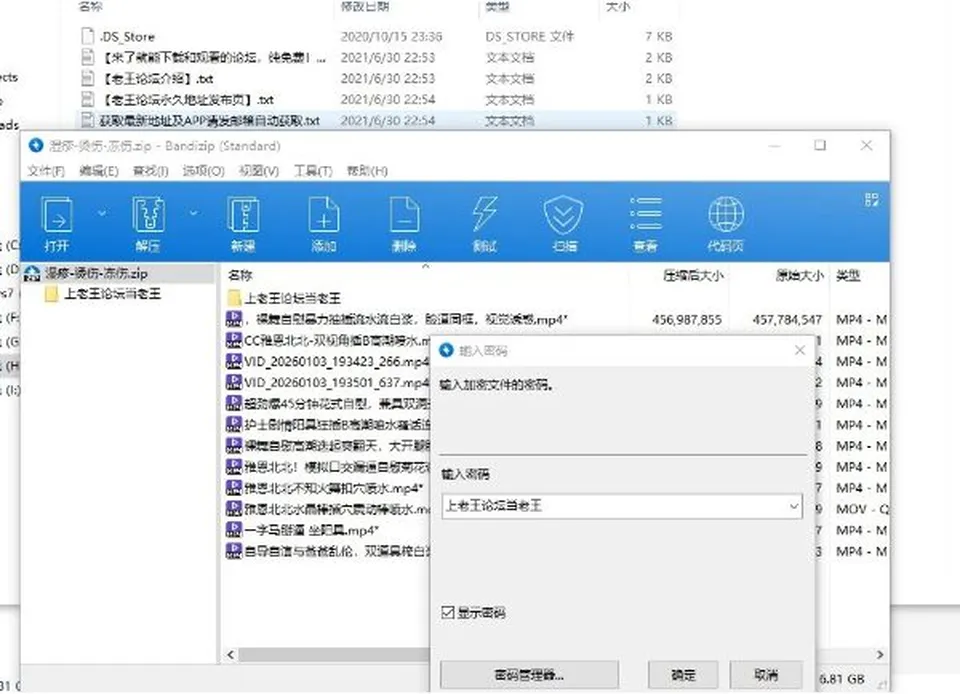Open the 帮助(H) menu
The height and width of the screenshot is (694, 960).
pos(367,171)
